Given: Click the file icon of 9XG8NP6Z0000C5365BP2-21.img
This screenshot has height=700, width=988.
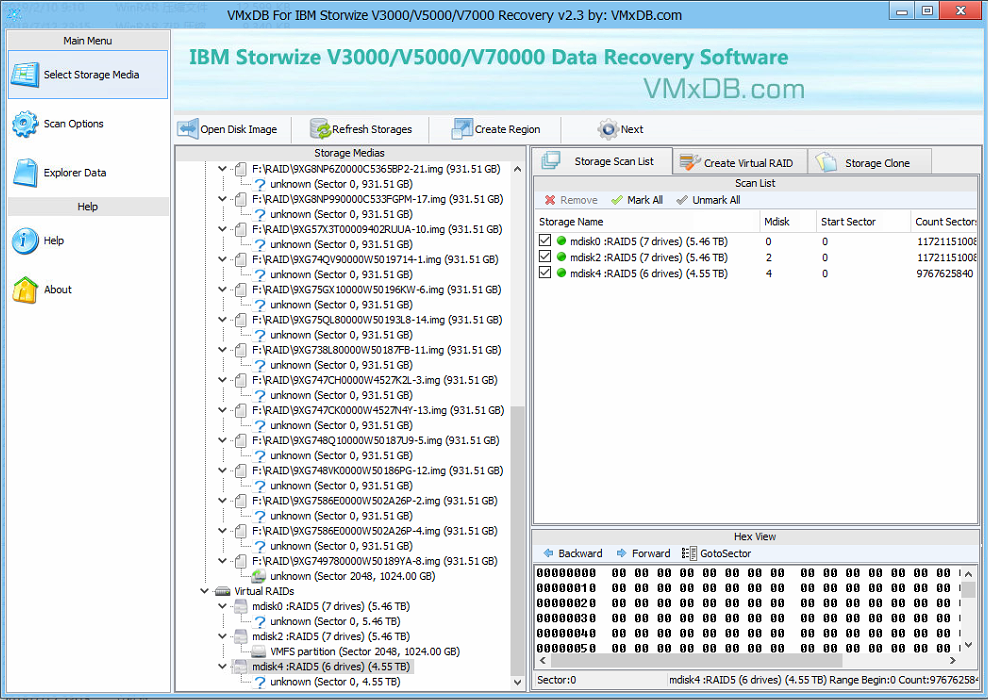Looking at the screenshot, I should point(241,169).
